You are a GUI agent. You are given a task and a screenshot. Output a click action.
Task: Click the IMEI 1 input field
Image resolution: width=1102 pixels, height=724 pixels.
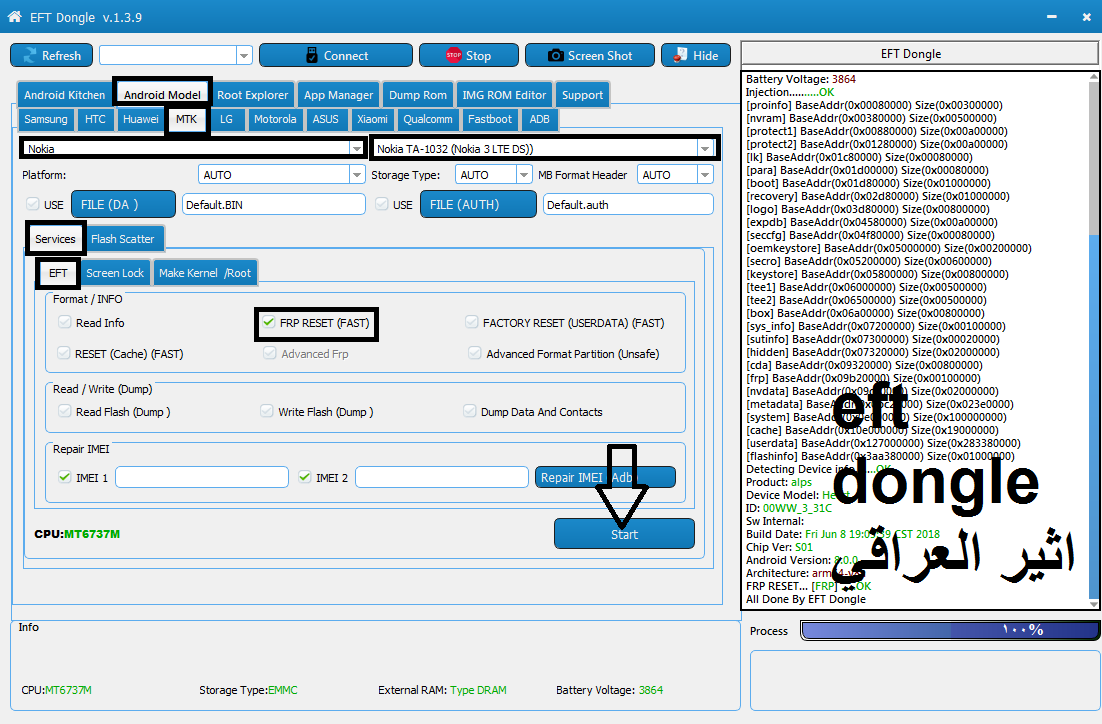(202, 477)
